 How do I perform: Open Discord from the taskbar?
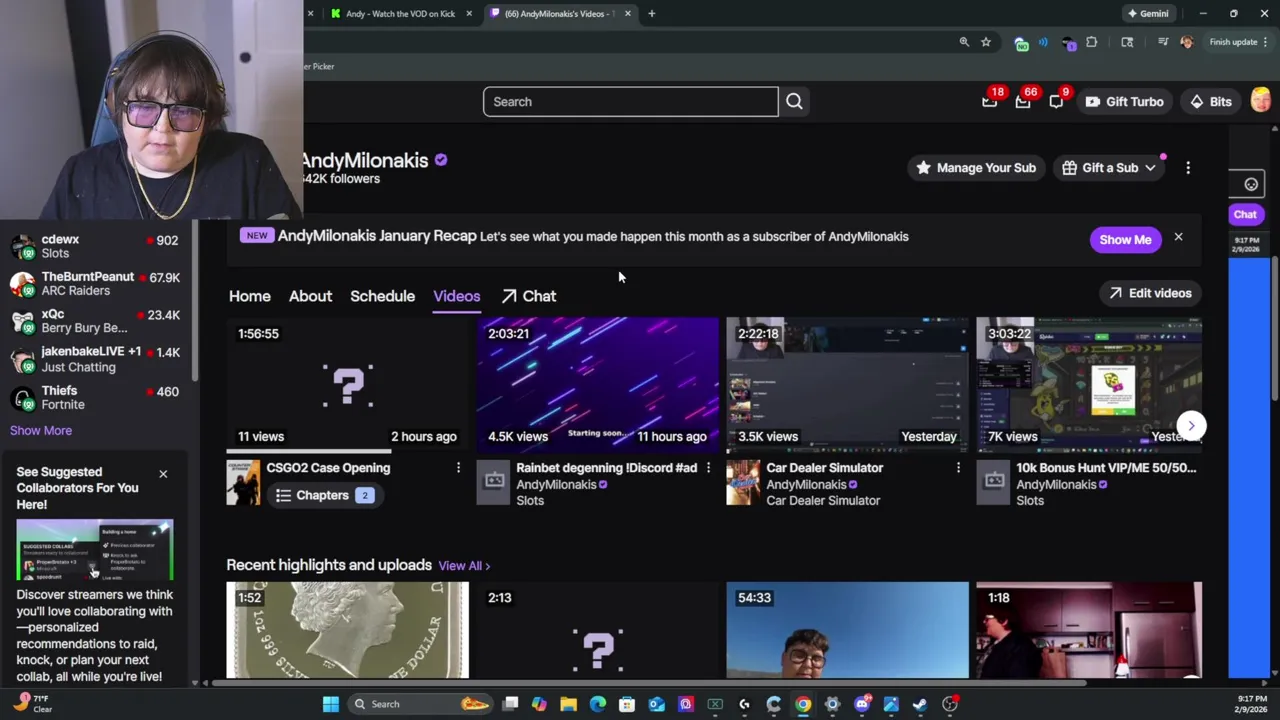tap(862, 704)
